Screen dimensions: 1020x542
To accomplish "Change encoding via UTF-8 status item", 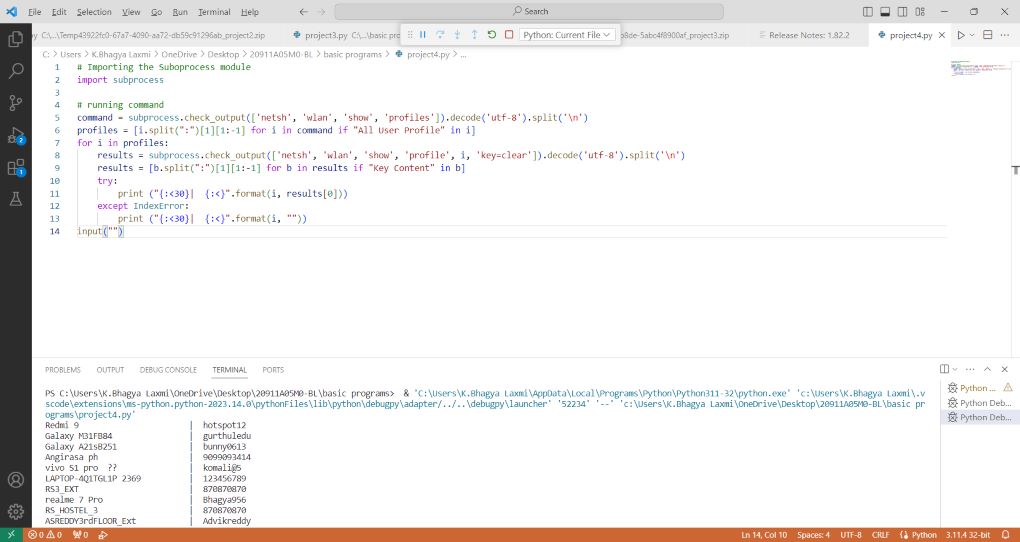I will [x=851, y=535].
